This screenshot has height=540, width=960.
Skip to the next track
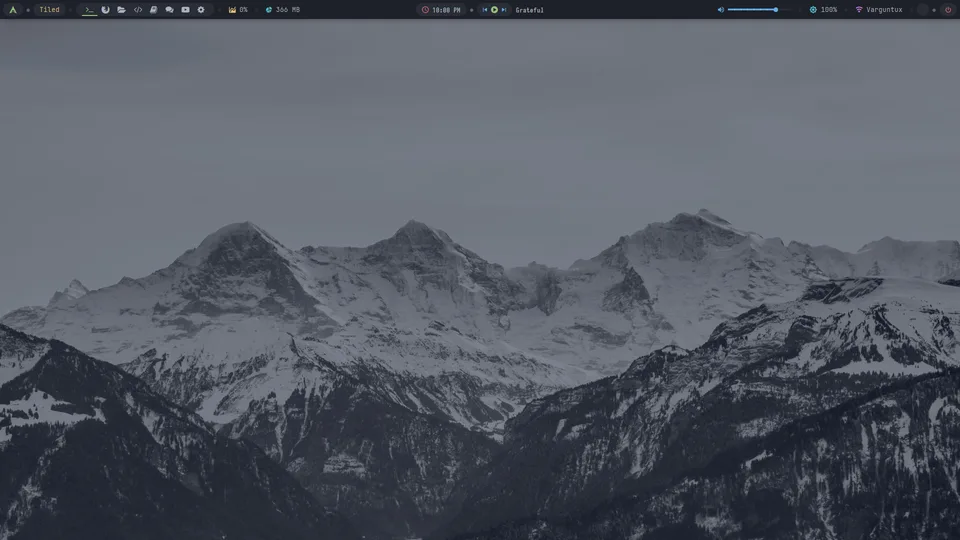(x=503, y=10)
